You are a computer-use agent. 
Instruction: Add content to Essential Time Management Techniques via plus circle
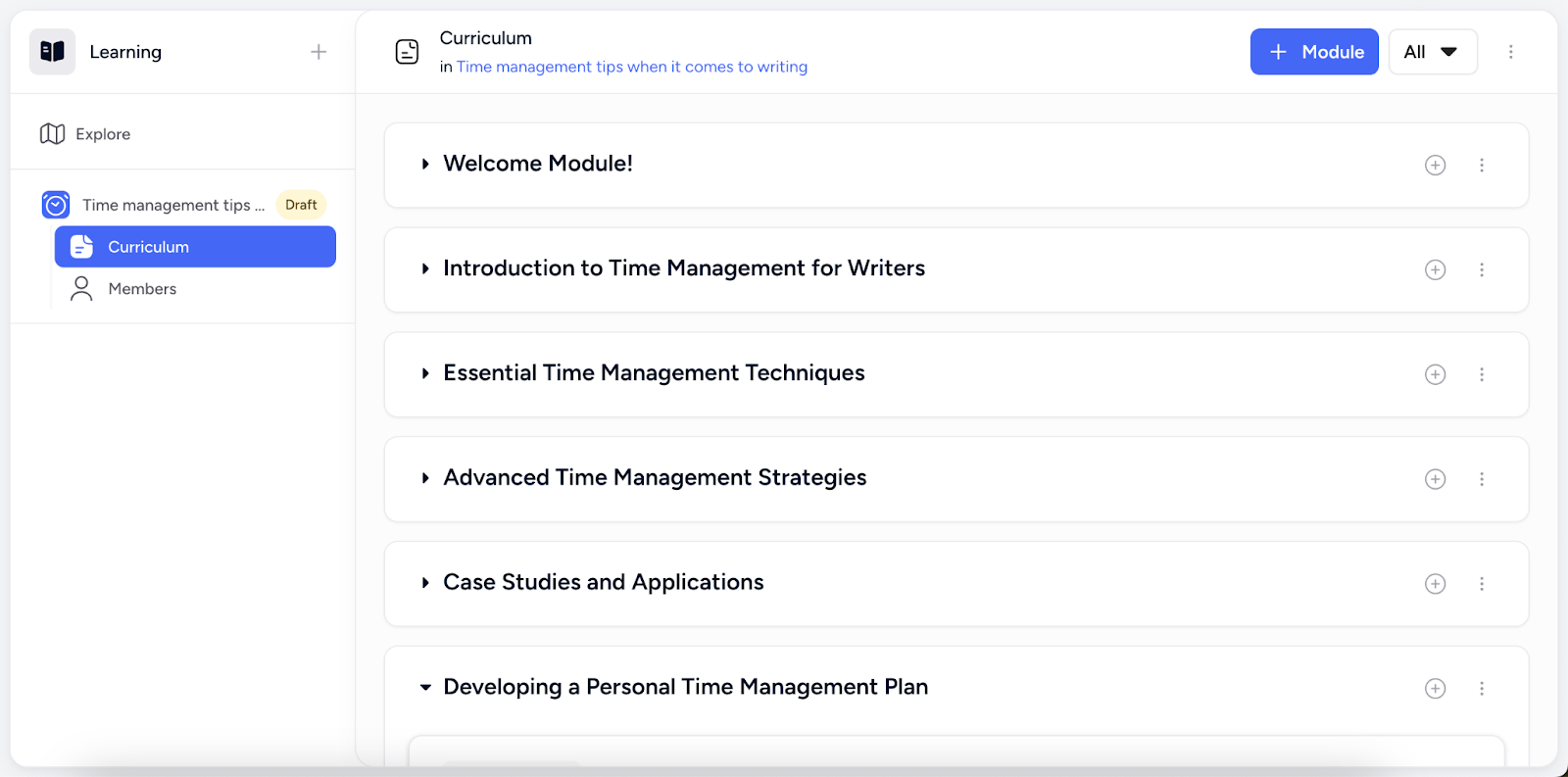click(x=1434, y=374)
